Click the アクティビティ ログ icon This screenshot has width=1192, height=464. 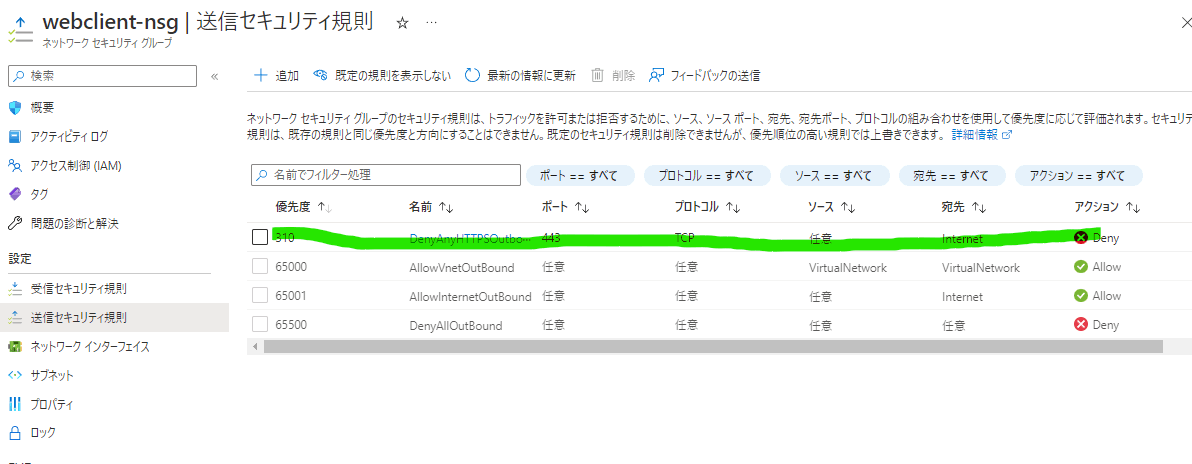(14, 137)
